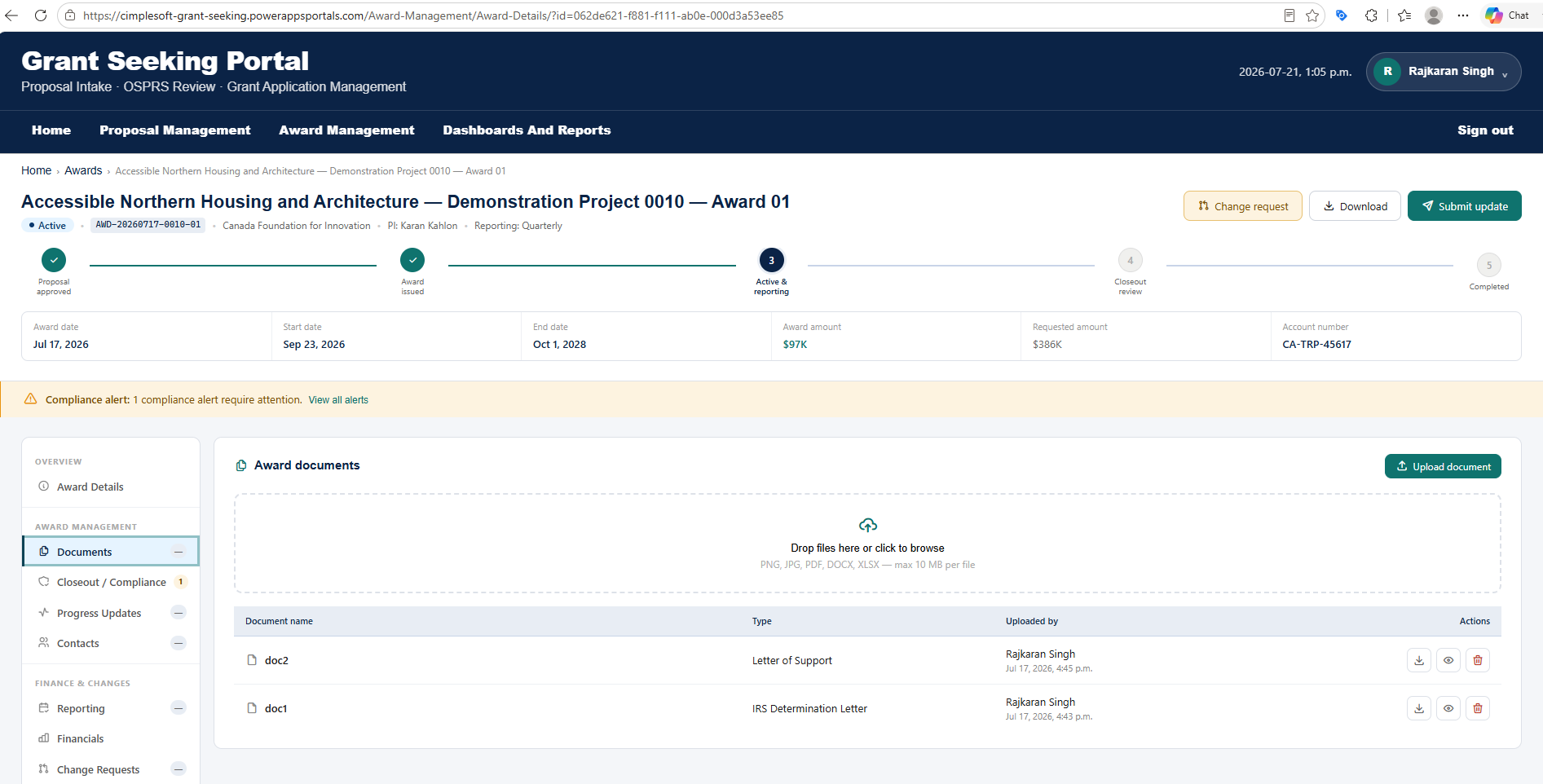Image resolution: width=1543 pixels, height=784 pixels.
Task: Open the browser profile avatar
Action: (1434, 15)
